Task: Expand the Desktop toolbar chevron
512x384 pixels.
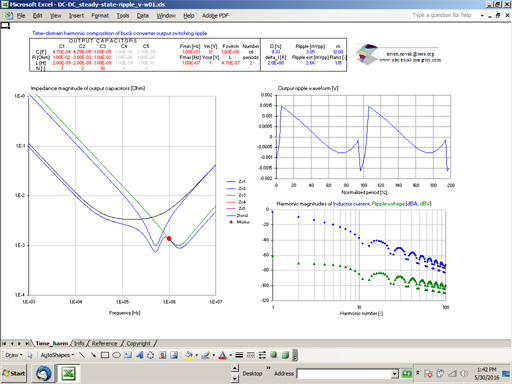Action: pos(268,368)
